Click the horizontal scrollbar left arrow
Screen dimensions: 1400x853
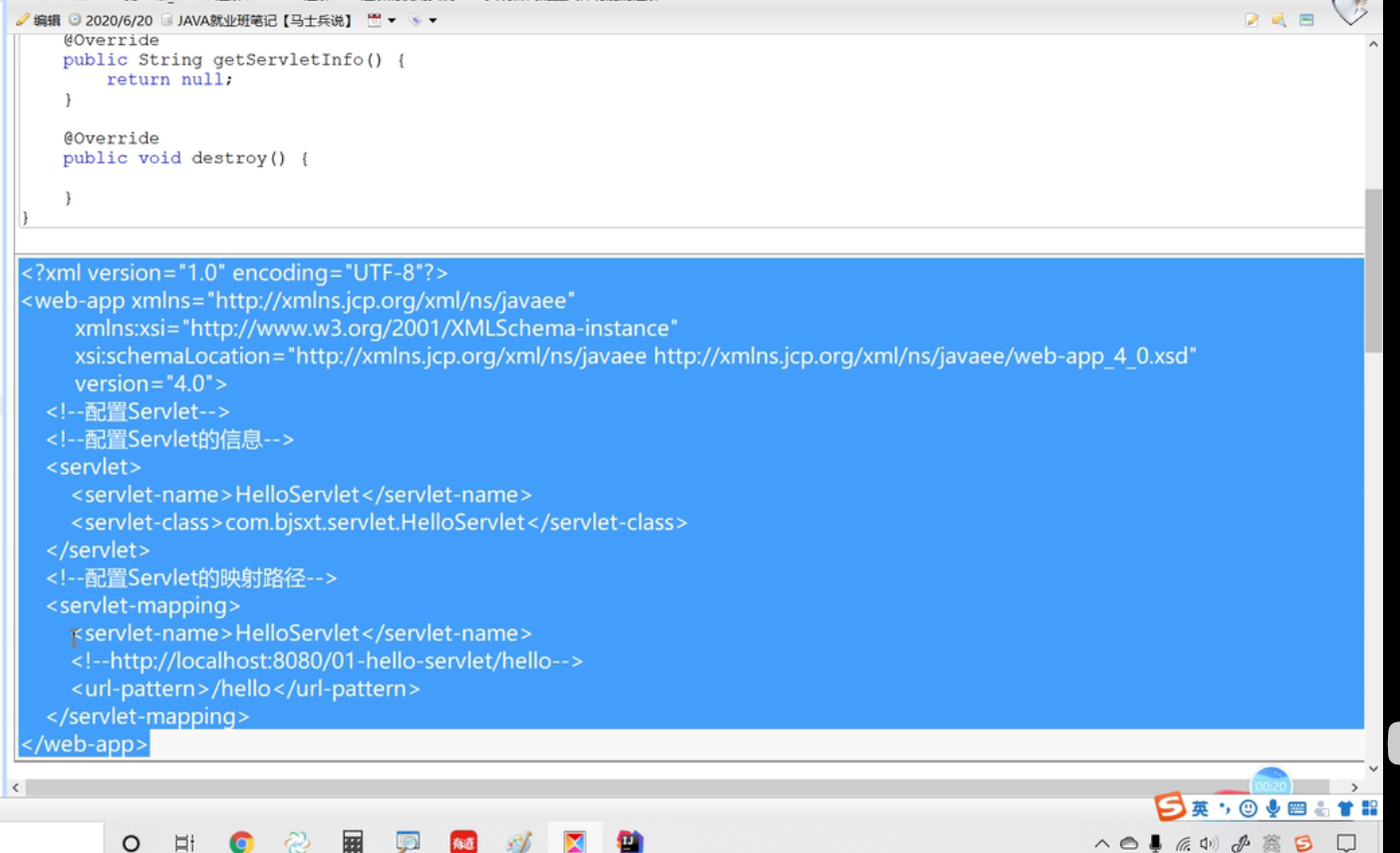(16, 787)
